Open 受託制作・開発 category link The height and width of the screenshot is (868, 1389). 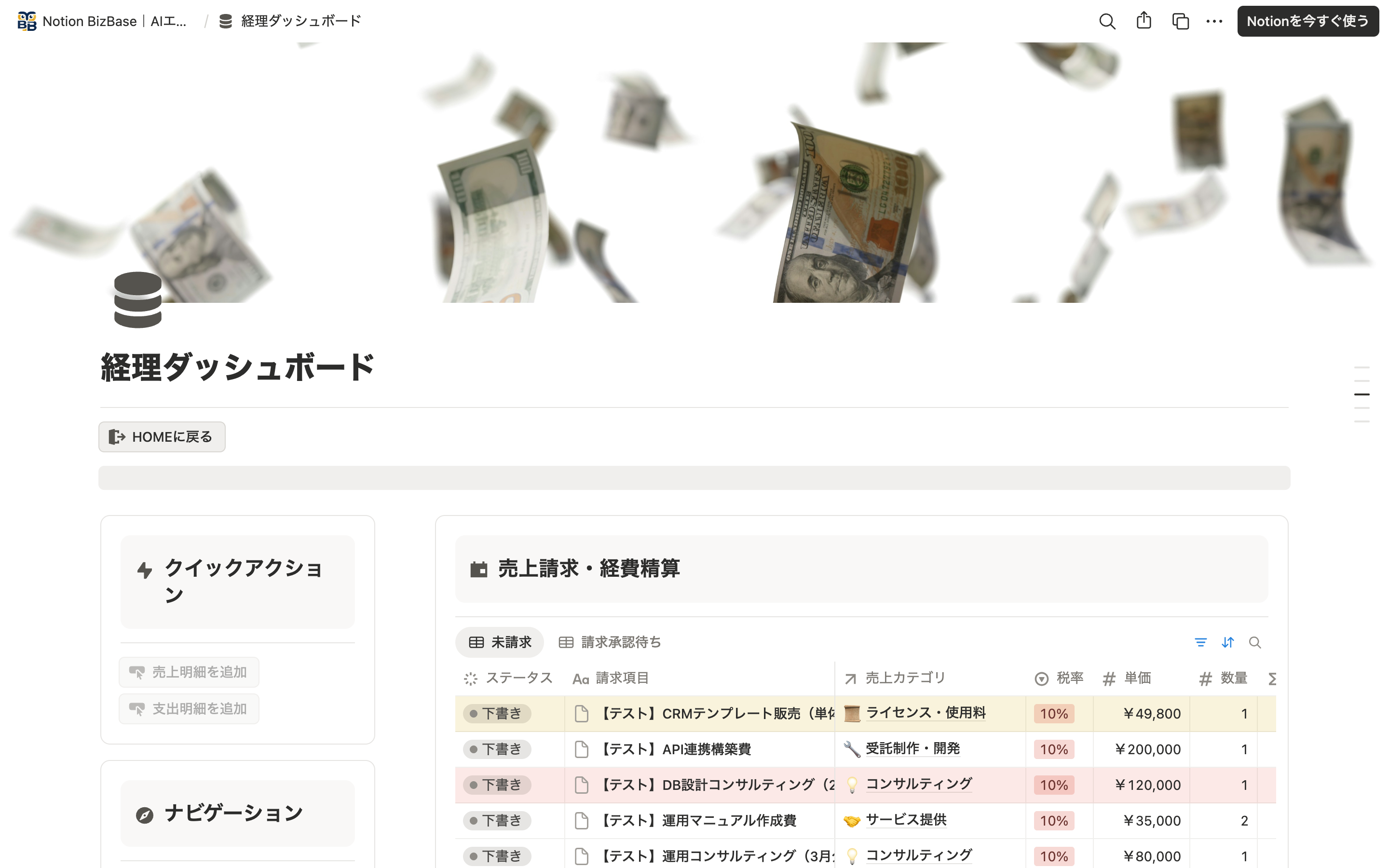pyautogui.click(x=913, y=748)
